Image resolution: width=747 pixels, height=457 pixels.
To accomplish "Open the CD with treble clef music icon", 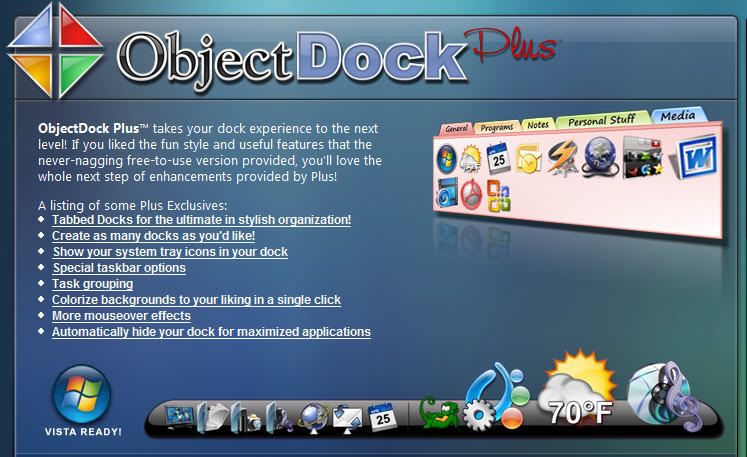I will [x=664, y=396].
